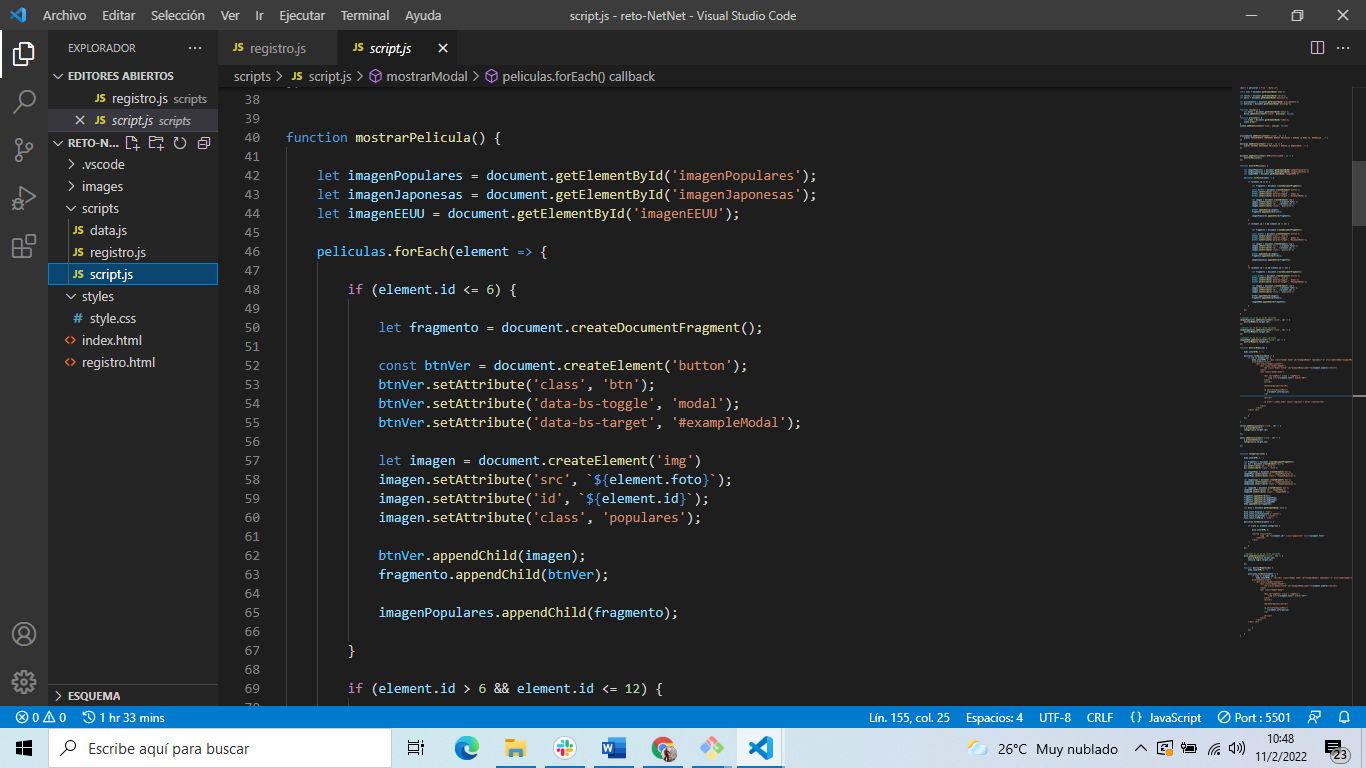Open the Search view in activity bar
The image size is (1366, 768).
click(x=24, y=101)
